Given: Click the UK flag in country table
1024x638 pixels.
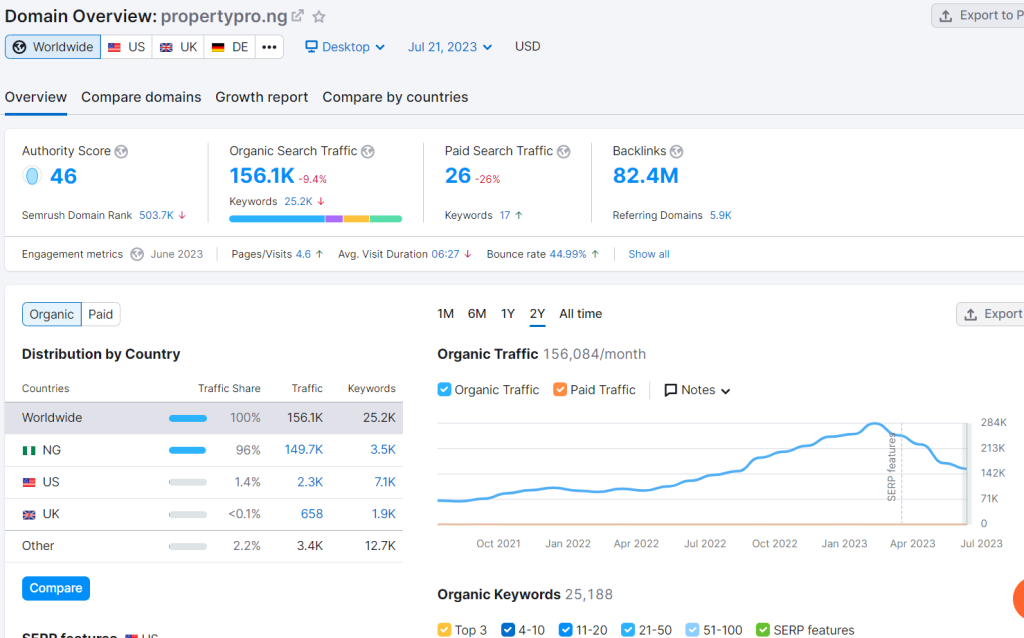Looking at the screenshot, I should (x=29, y=515).
